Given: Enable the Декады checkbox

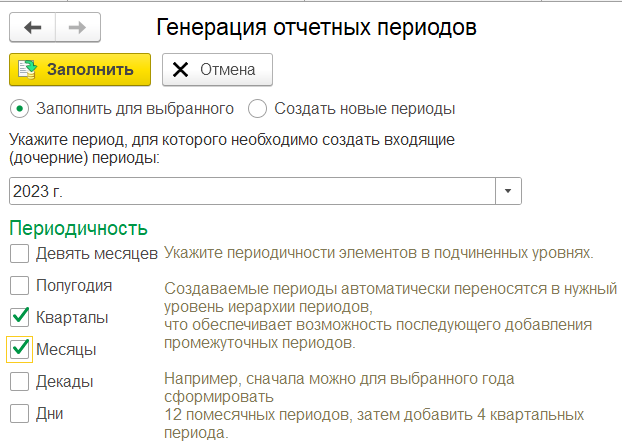Looking at the screenshot, I should point(19,382).
